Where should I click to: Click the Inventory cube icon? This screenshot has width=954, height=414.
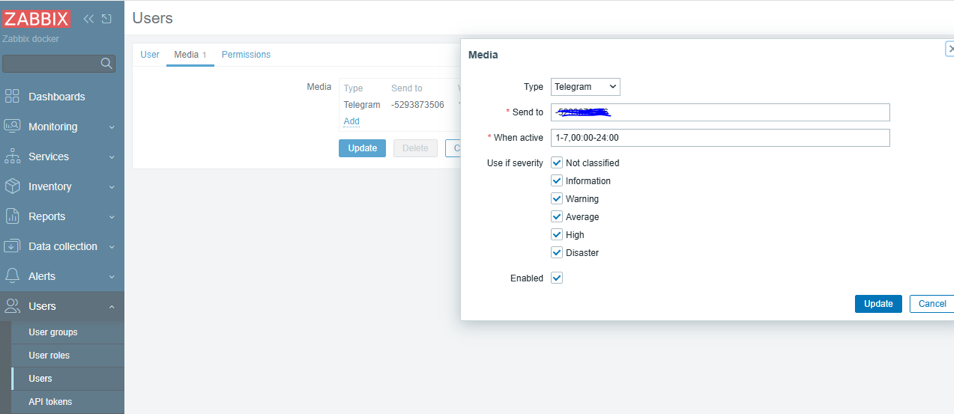(12, 187)
